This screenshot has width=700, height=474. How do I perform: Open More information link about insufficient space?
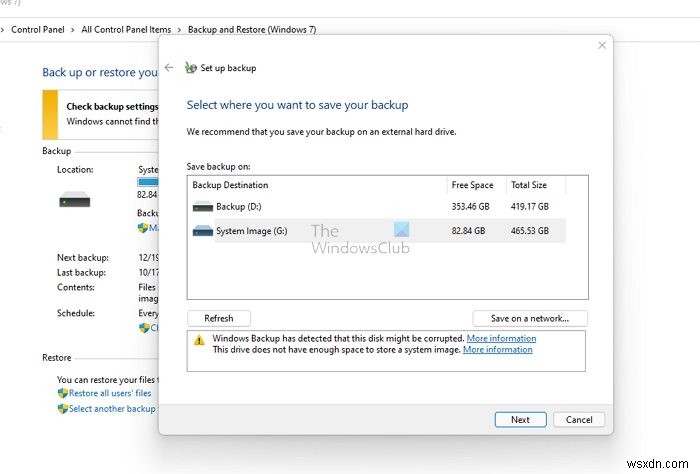tap(498, 349)
